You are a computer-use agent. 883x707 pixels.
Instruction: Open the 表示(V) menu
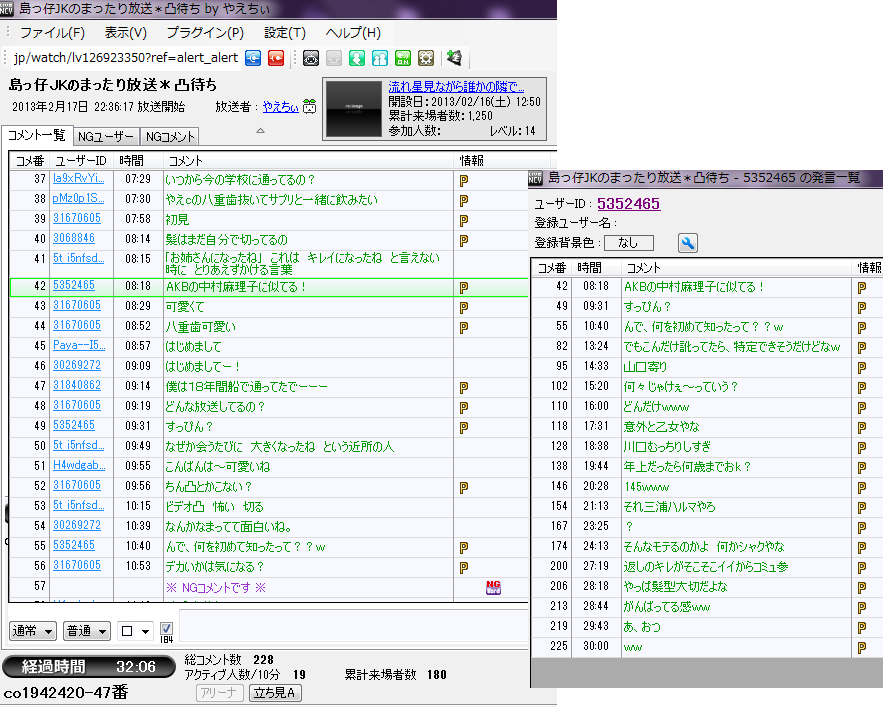[x=126, y=33]
